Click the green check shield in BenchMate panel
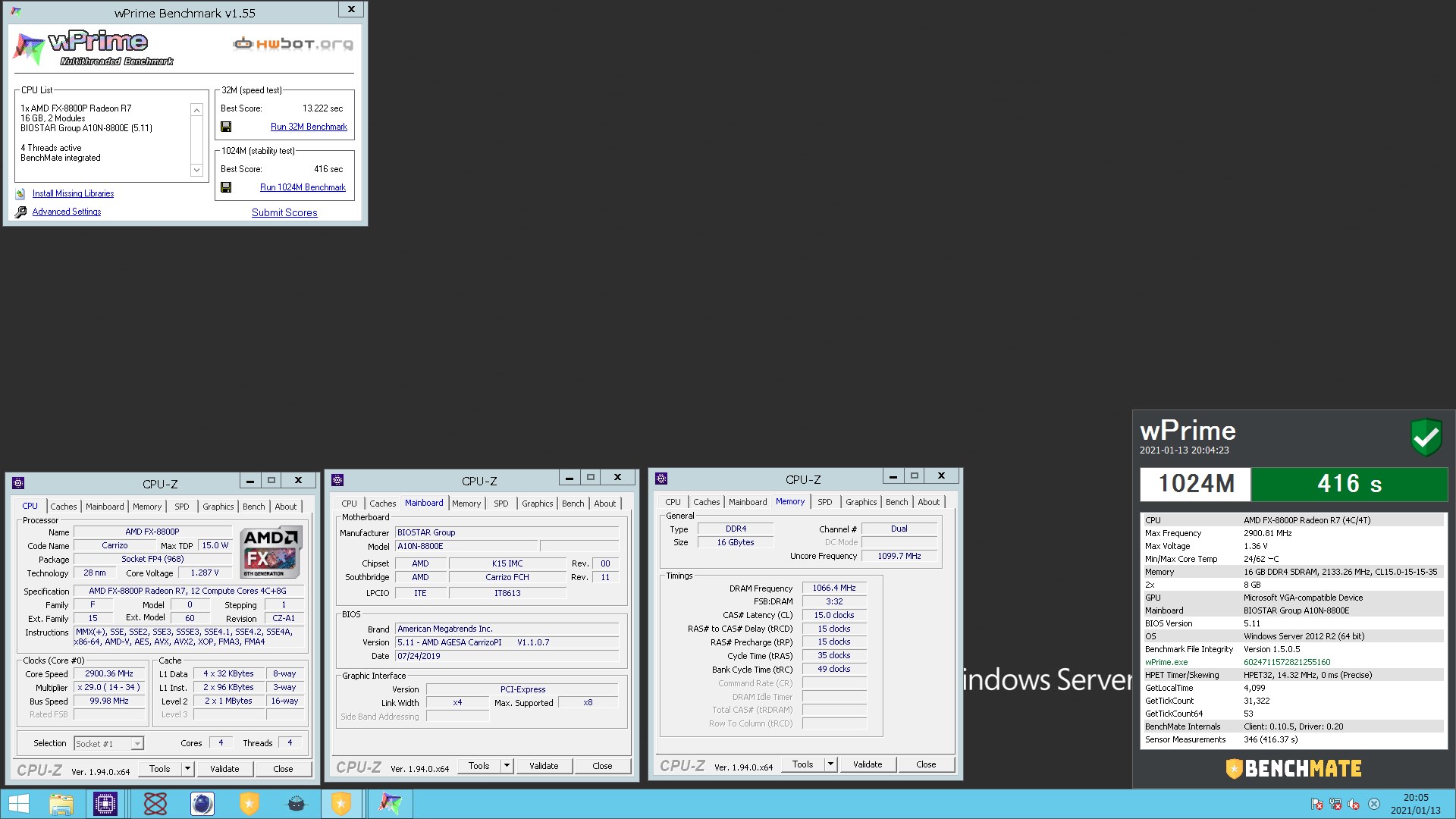This screenshot has height=819, width=1456. [1426, 438]
